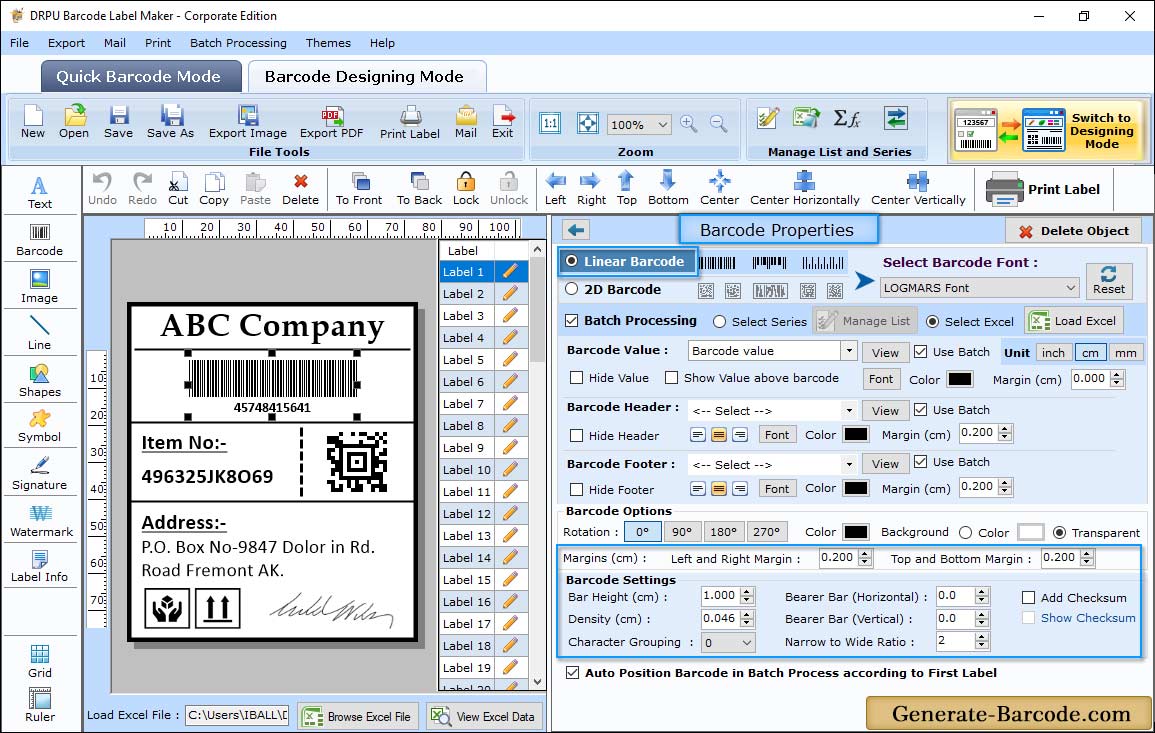Click the Load Excel button
This screenshot has width=1155, height=733.
click(1075, 321)
